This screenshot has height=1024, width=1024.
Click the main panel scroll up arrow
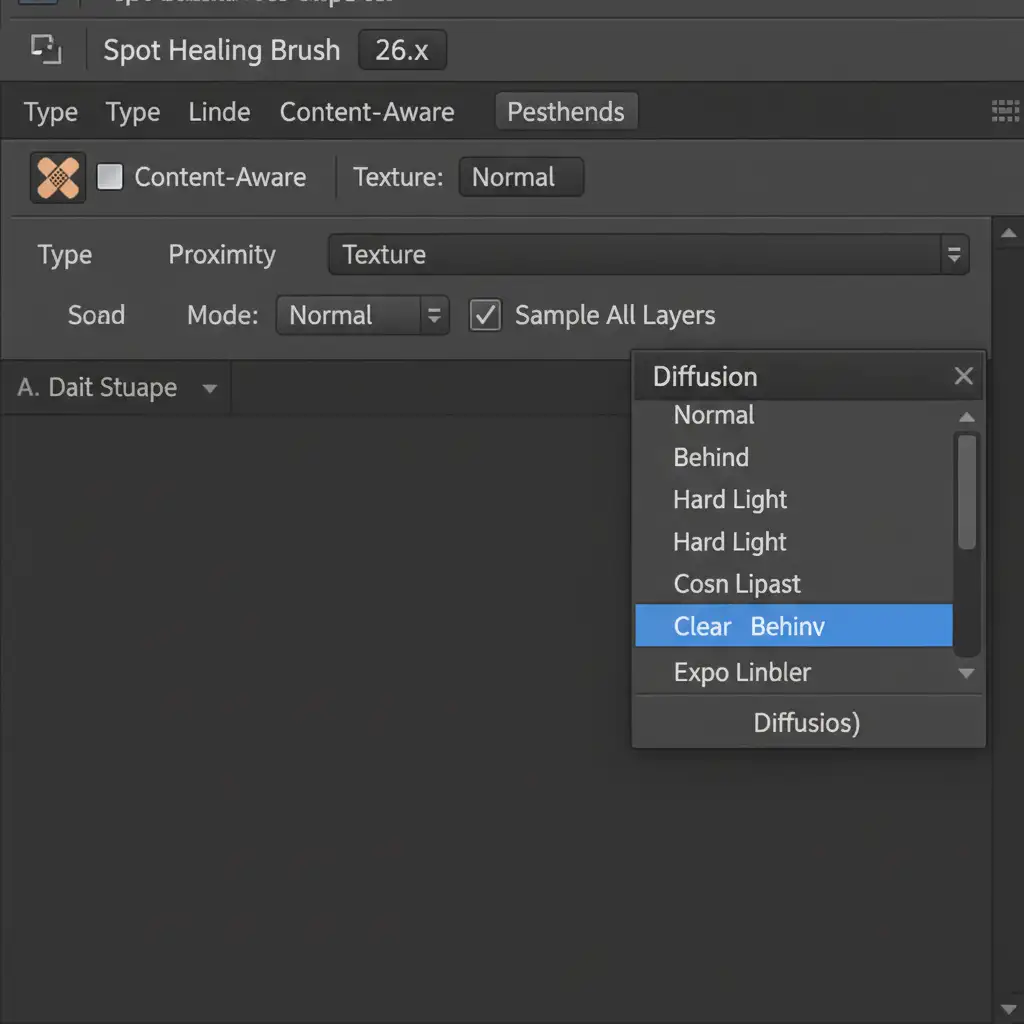pos(1008,234)
